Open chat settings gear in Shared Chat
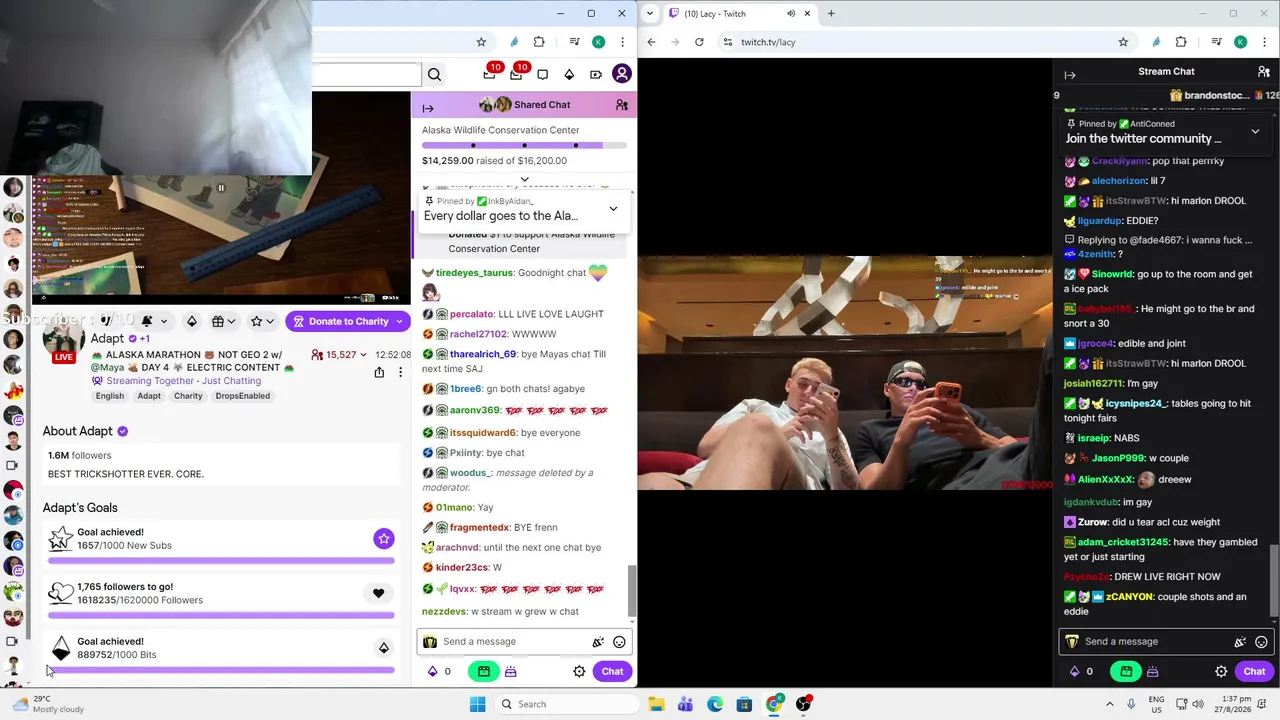Screen dimensions: 1280x720 [579, 672]
